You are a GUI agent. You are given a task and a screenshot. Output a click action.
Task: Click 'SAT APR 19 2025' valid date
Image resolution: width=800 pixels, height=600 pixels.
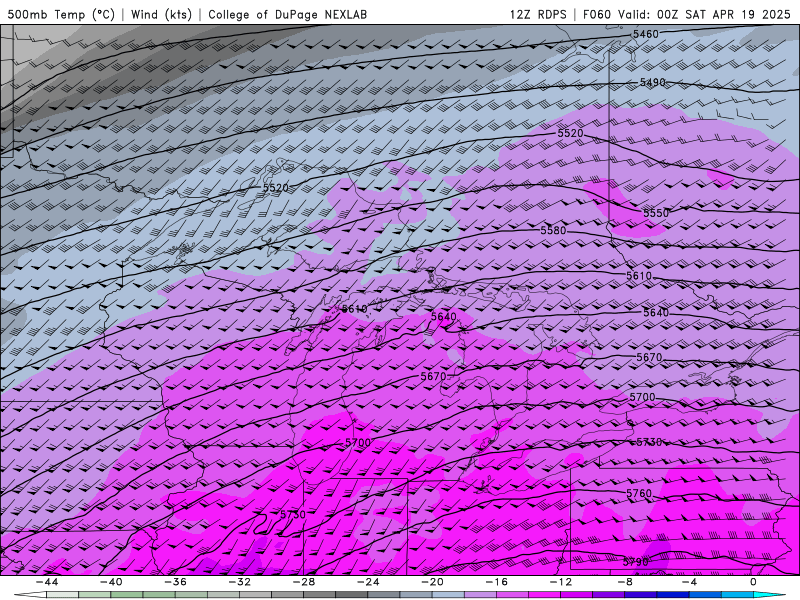pos(737,14)
